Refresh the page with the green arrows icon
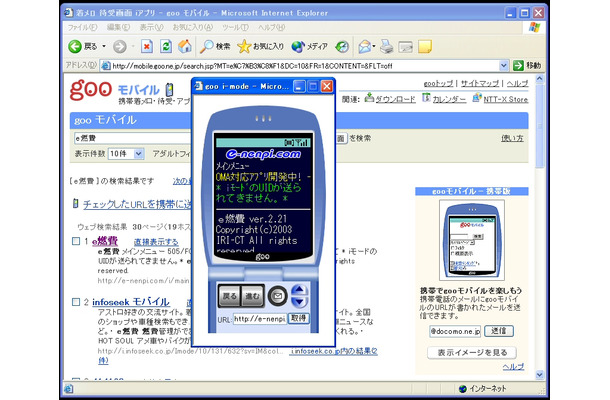 pyautogui.click(x=166, y=47)
